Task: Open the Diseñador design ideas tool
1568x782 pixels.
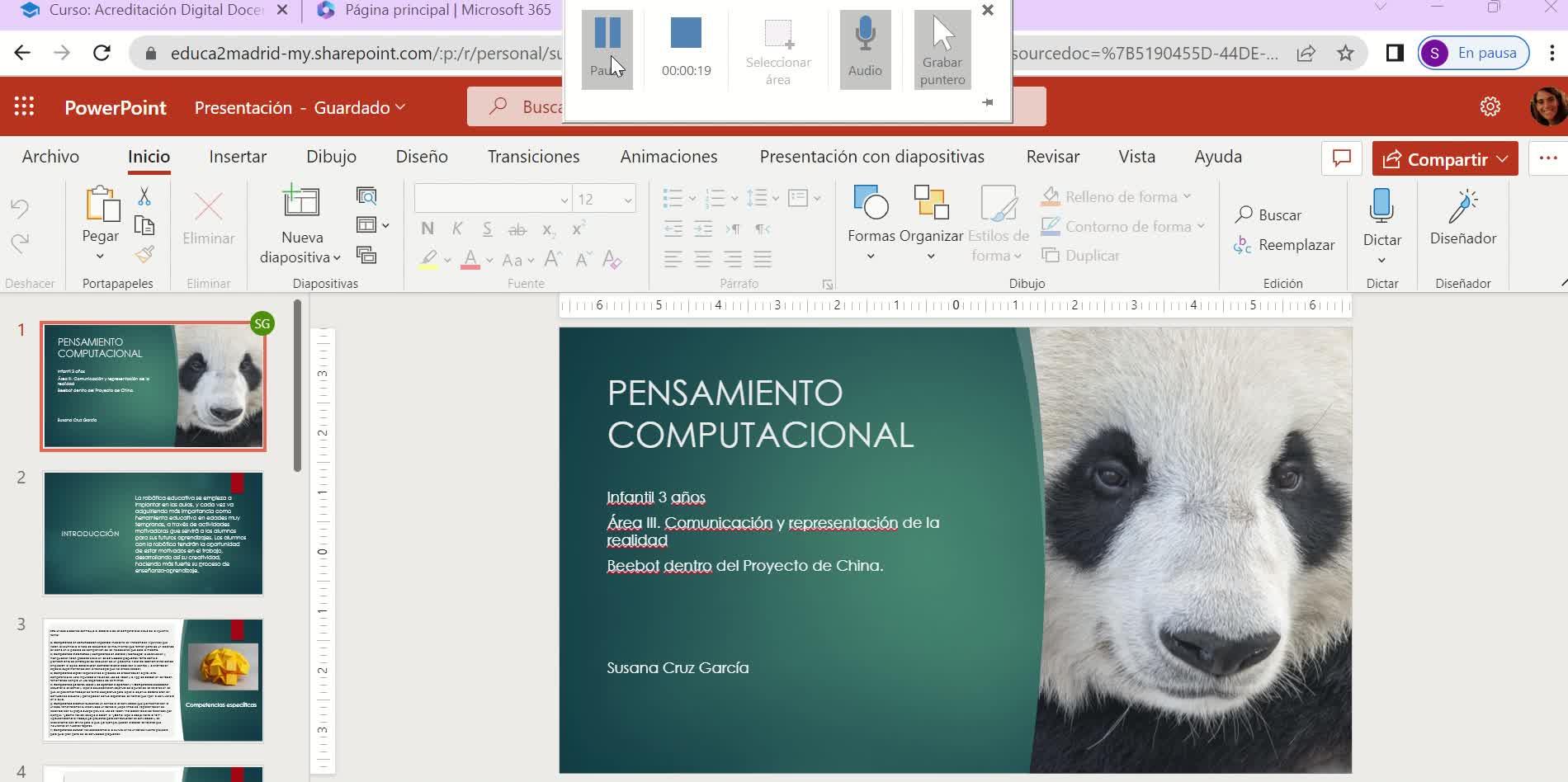Action: (x=1462, y=217)
